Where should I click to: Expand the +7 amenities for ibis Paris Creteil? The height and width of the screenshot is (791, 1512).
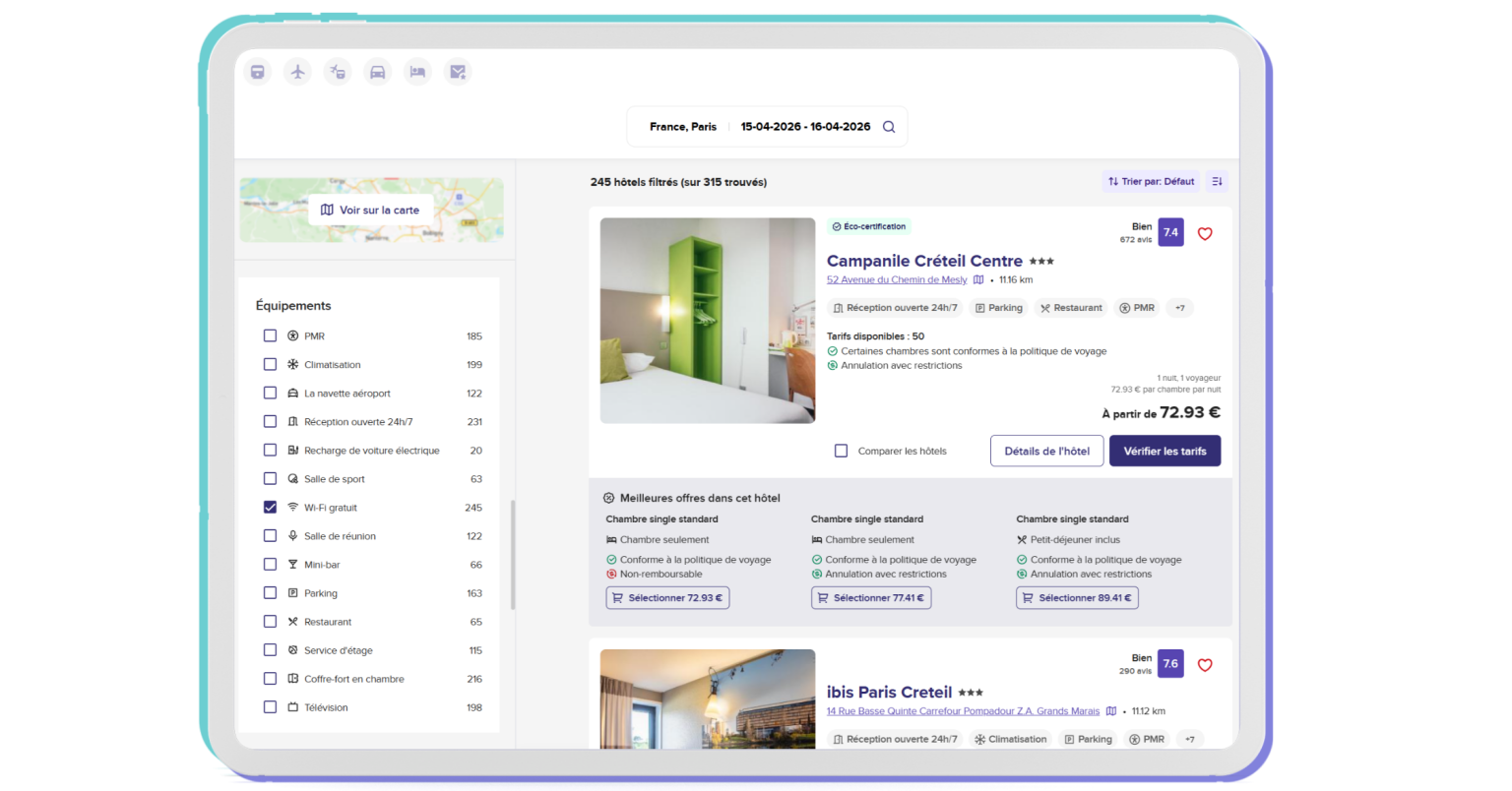pyautogui.click(x=1189, y=739)
